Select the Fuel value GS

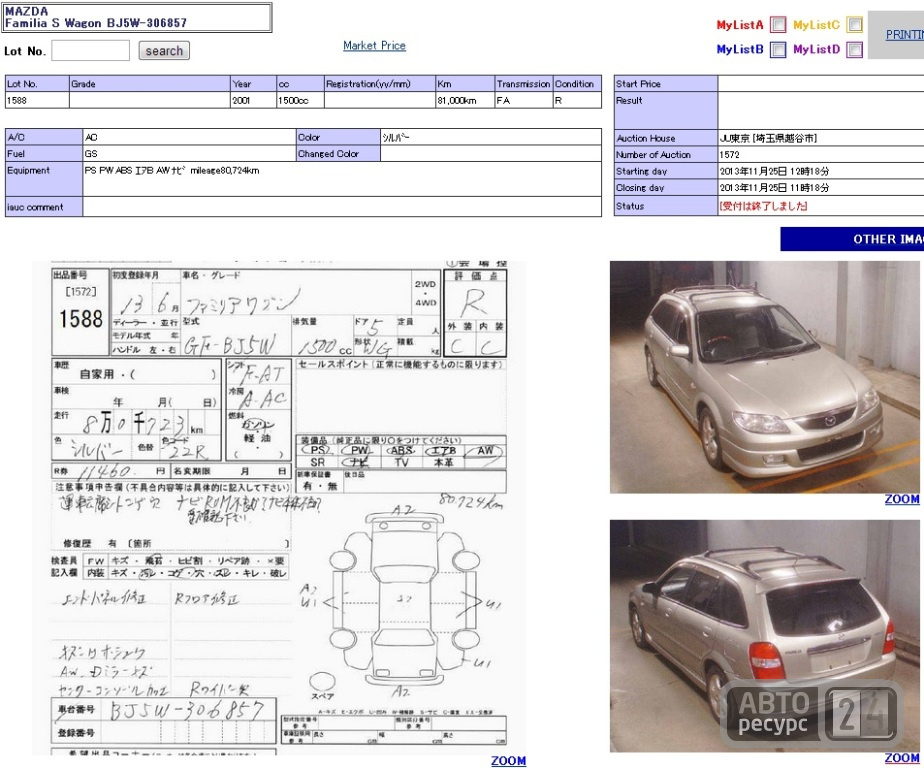pos(91,153)
